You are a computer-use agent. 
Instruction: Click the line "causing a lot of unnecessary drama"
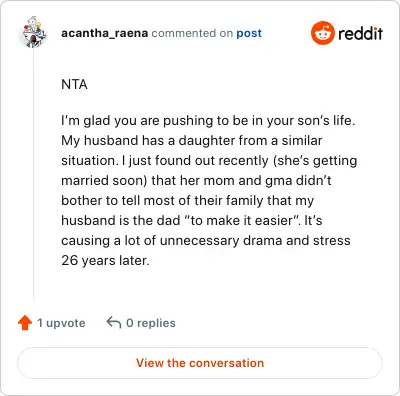coord(206,240)
